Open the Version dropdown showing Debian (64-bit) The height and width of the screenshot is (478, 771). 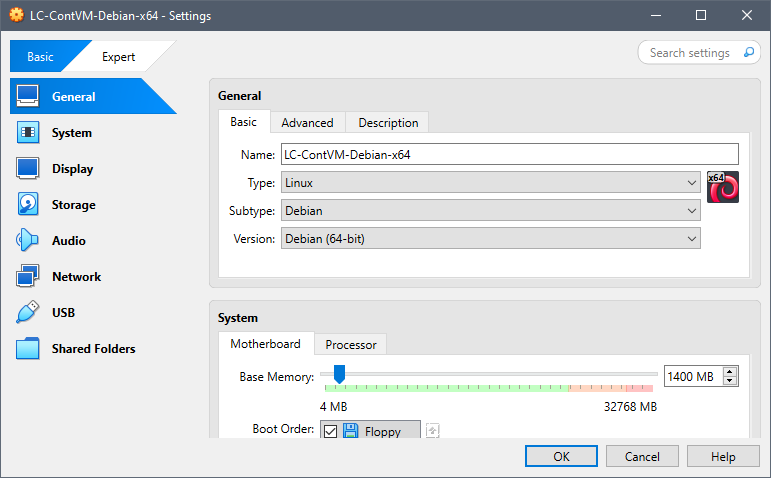tap(491, 239)
